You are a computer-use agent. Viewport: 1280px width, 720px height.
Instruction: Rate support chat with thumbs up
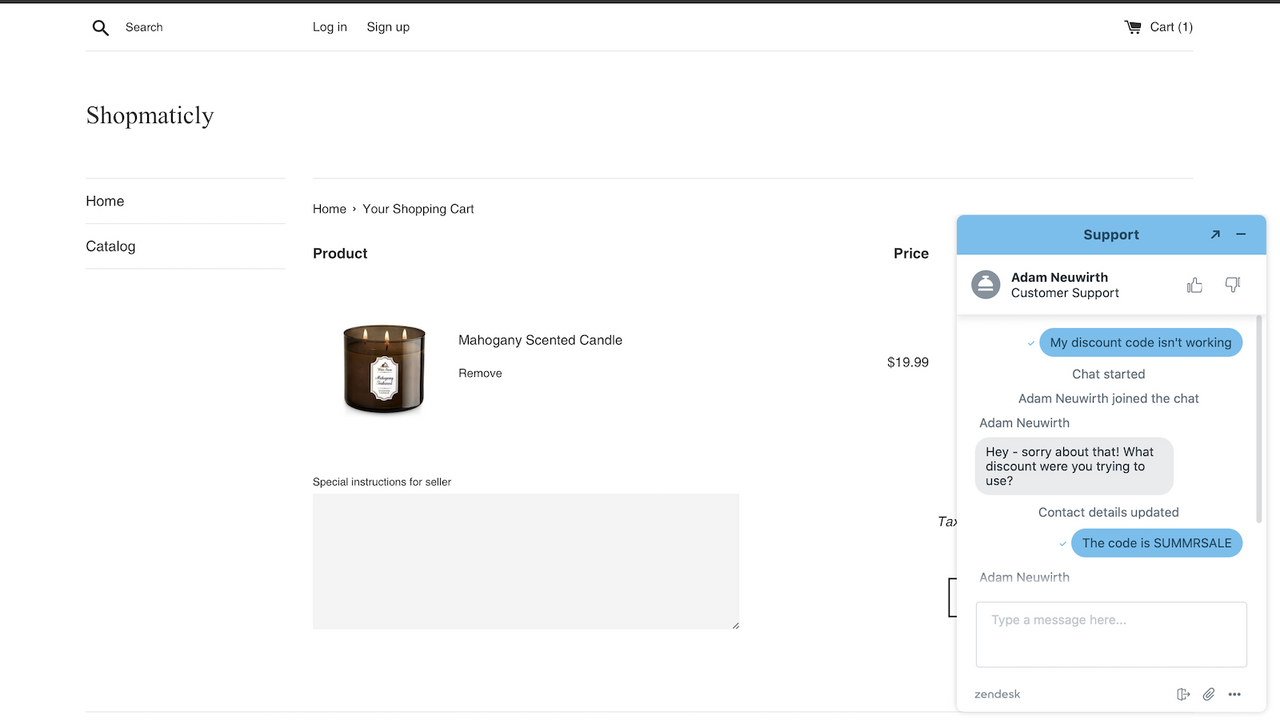[x=1194, y=285]
